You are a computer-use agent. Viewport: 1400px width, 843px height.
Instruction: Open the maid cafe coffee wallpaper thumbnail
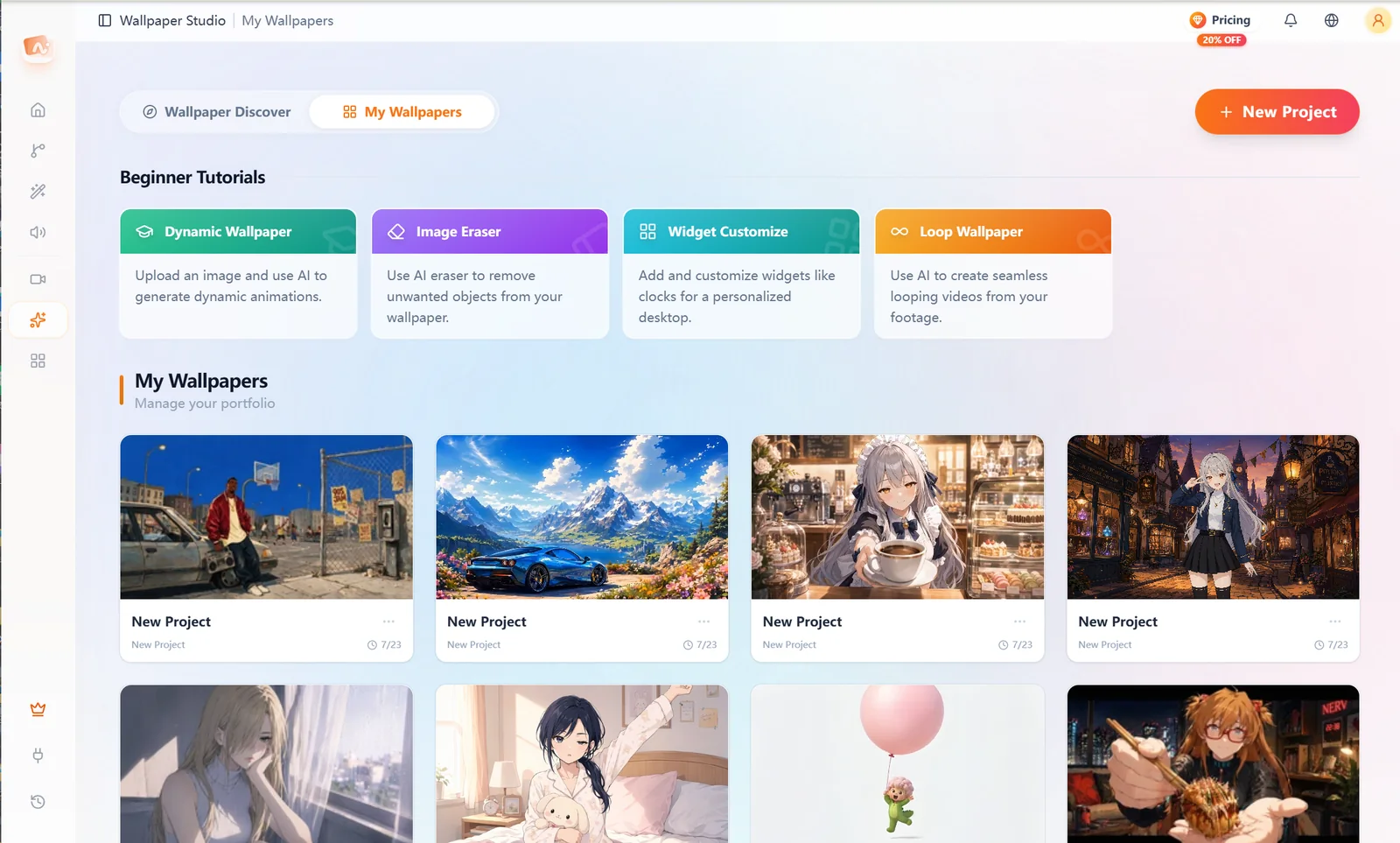point(898,516)
